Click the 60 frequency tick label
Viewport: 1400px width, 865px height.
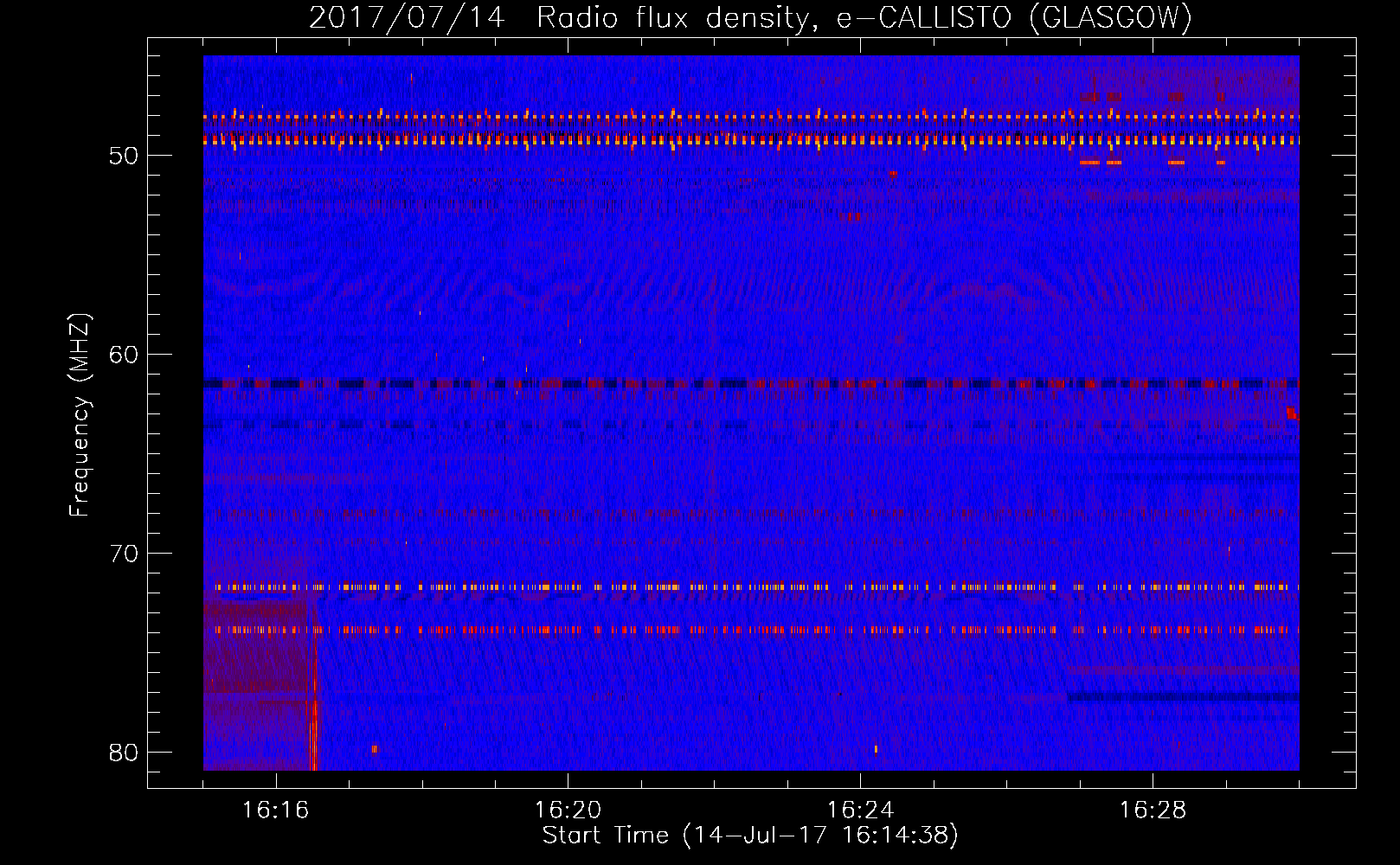click(124, 355)
